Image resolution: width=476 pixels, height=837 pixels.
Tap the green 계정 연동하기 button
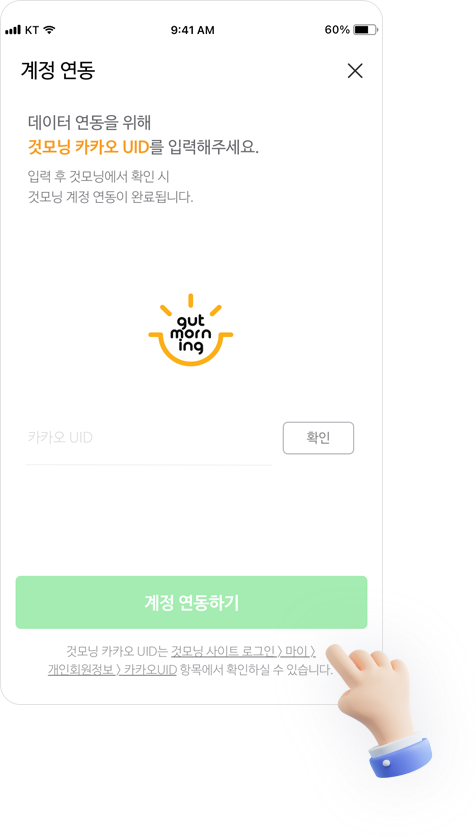click(191, 603)
